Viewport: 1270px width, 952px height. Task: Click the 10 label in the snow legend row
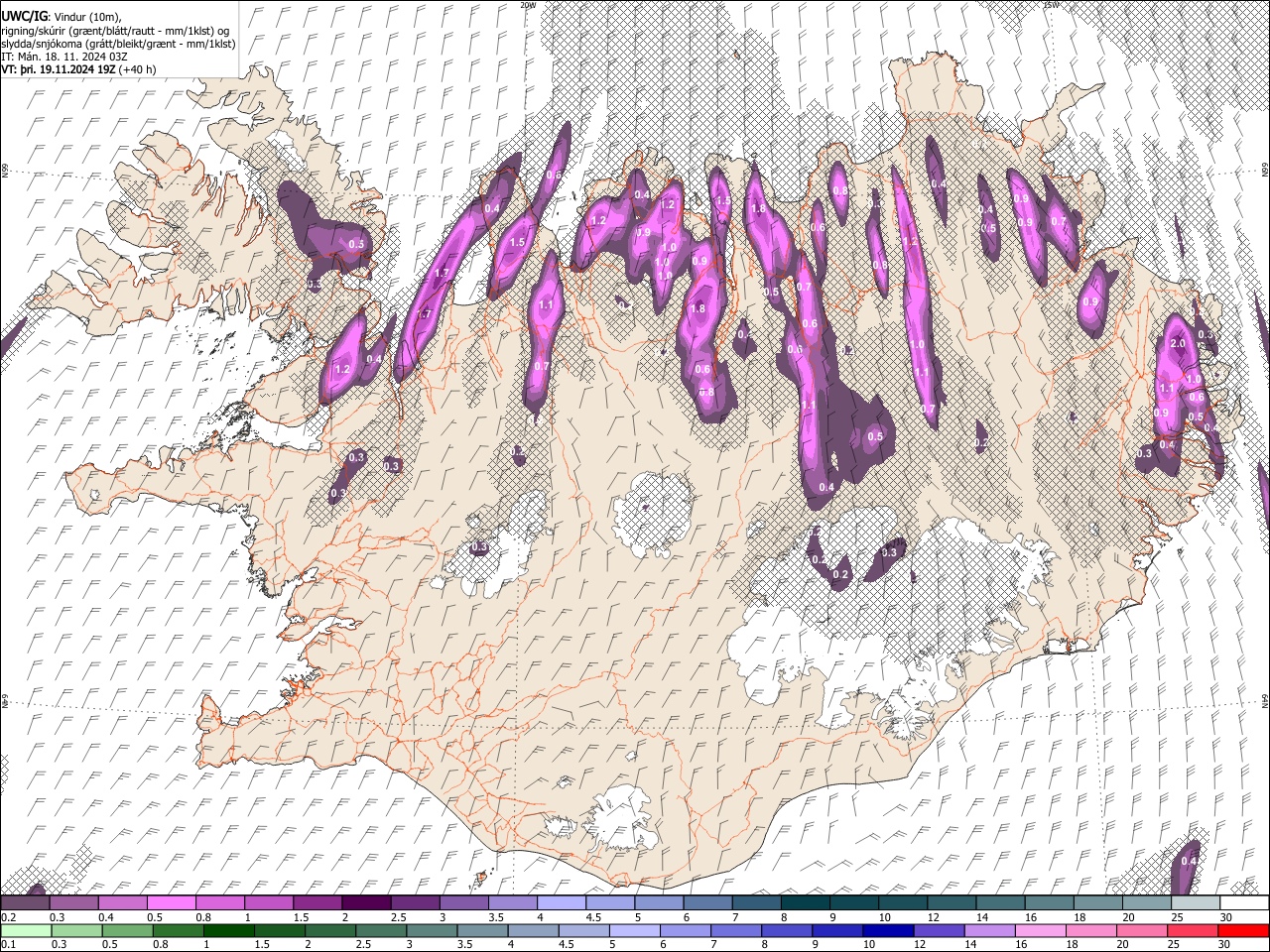click(x=884, y=917)
